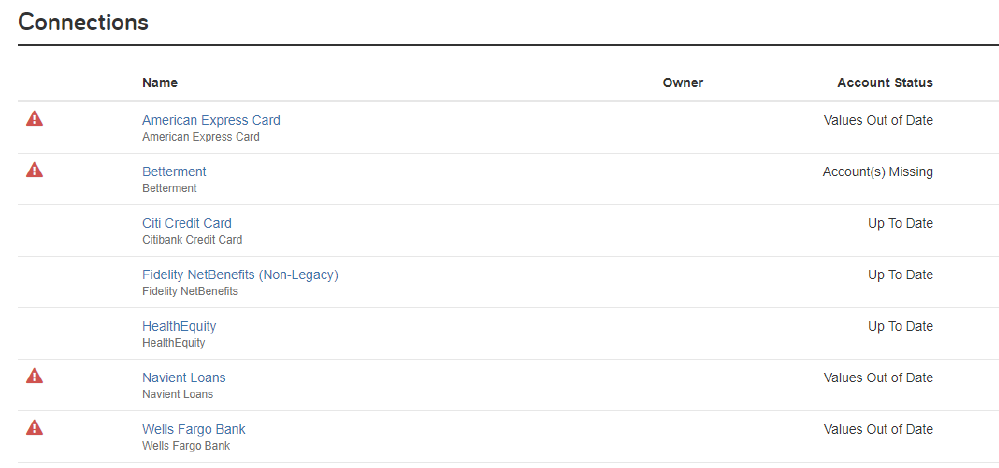Click the red alert triangle next to Betterment
The height and width of the screenshot is (468, 999).
pos(34,170)
